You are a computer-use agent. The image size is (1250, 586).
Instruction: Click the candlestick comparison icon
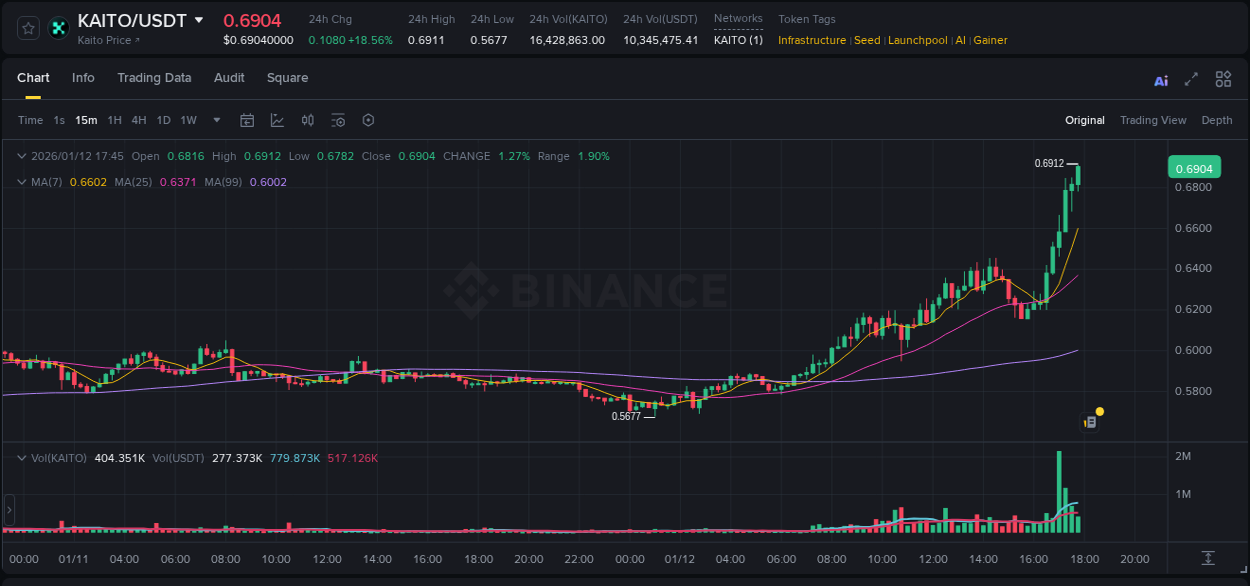point(308,120)
